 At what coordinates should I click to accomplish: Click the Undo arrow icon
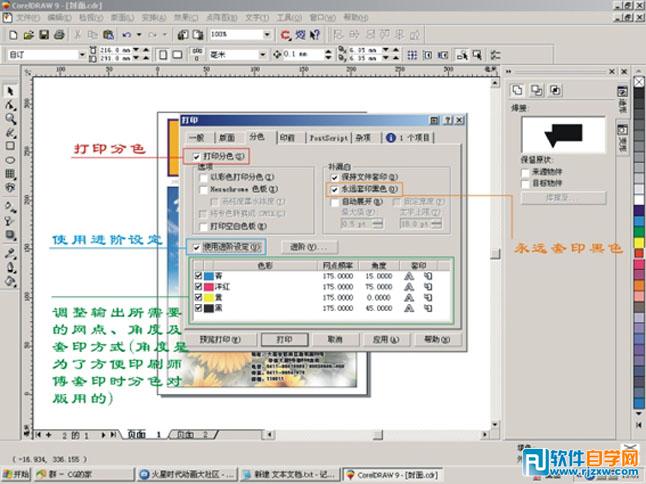[126, 35]
